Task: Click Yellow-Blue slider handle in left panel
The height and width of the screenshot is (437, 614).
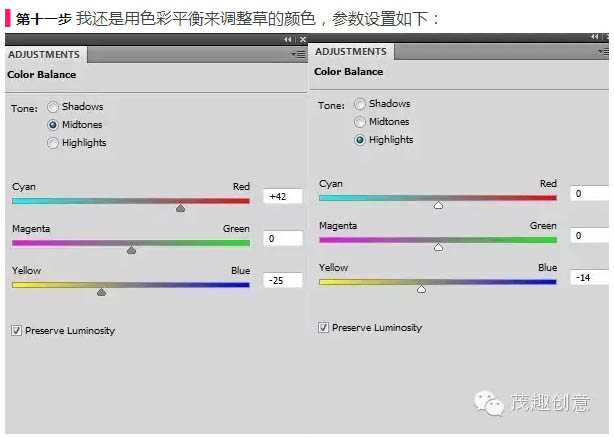Action: (101, 291)
